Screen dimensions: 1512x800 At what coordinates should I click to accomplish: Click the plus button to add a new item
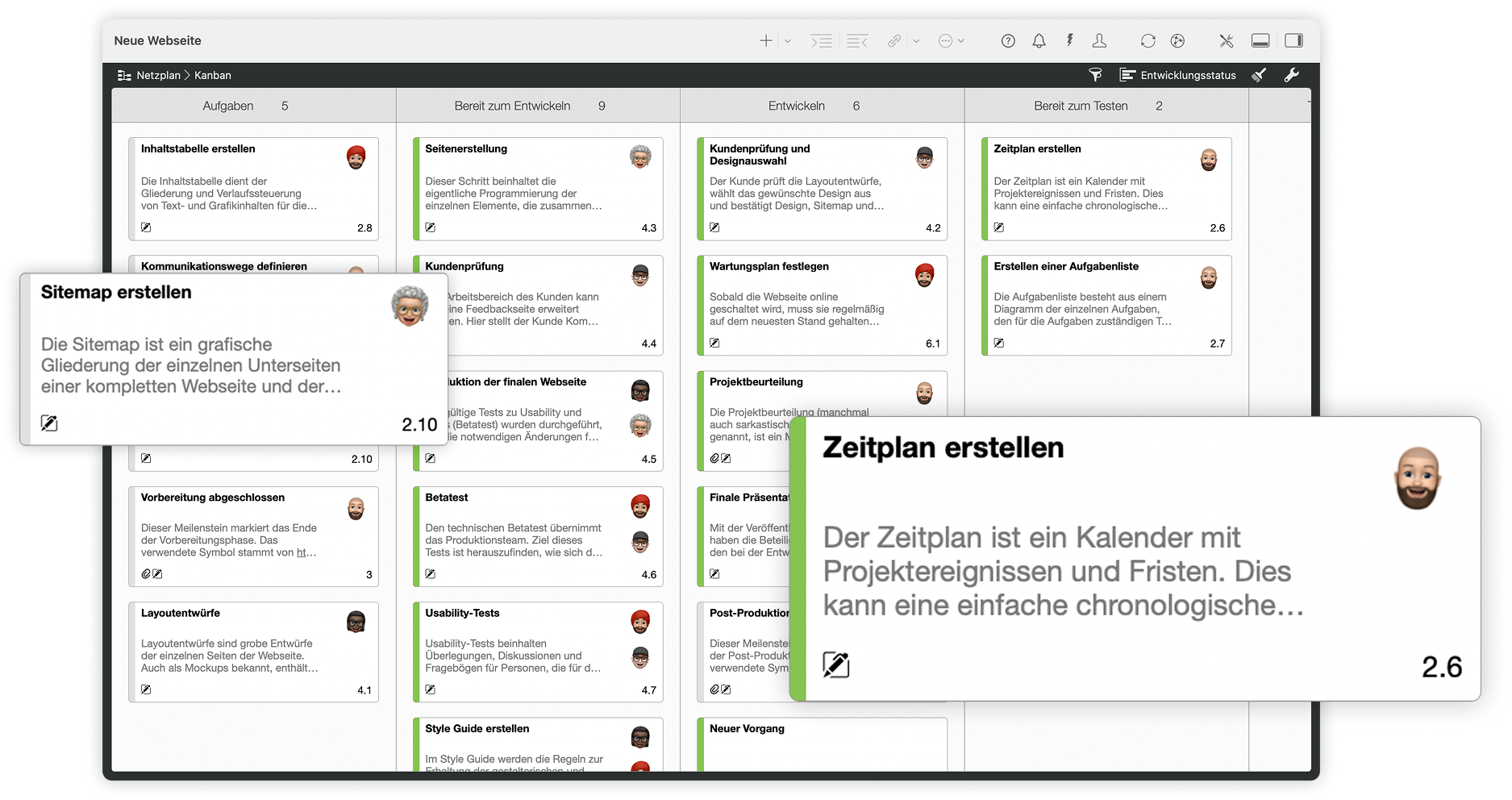764,40
